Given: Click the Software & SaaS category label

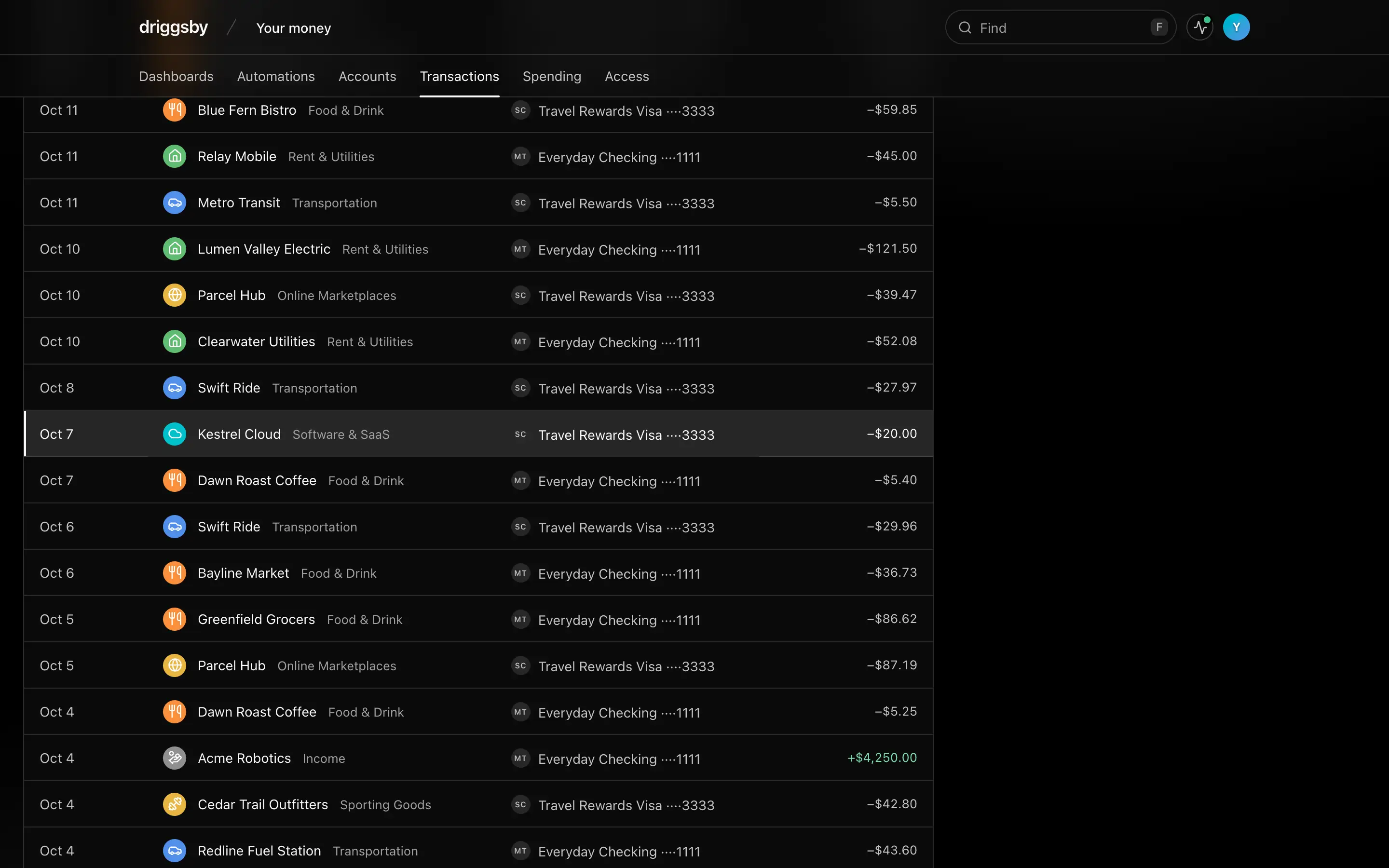Looking at the screenshot, I should (x=341, y=434).
